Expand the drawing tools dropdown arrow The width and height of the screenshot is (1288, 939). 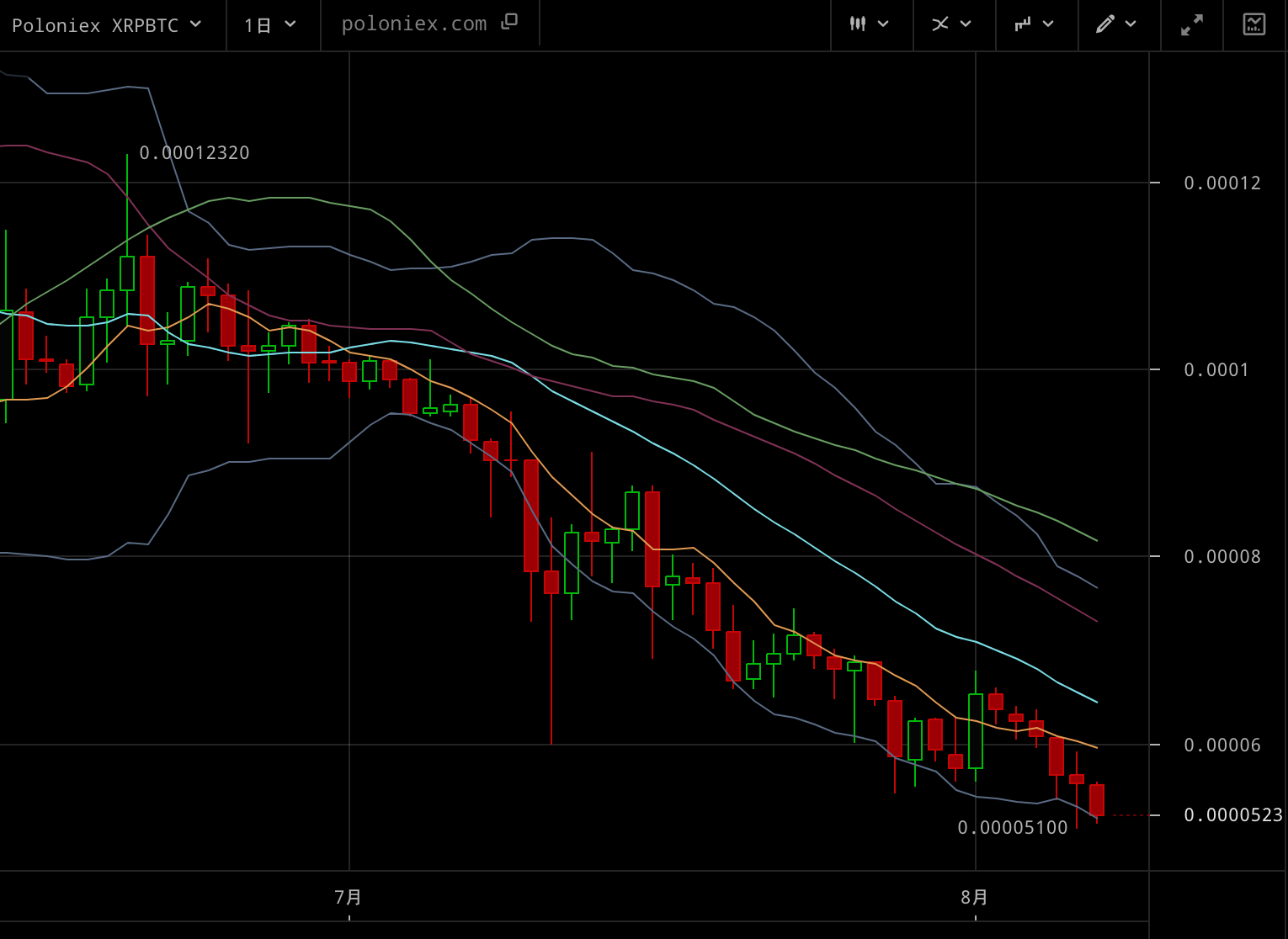(x=1131, y=24)
